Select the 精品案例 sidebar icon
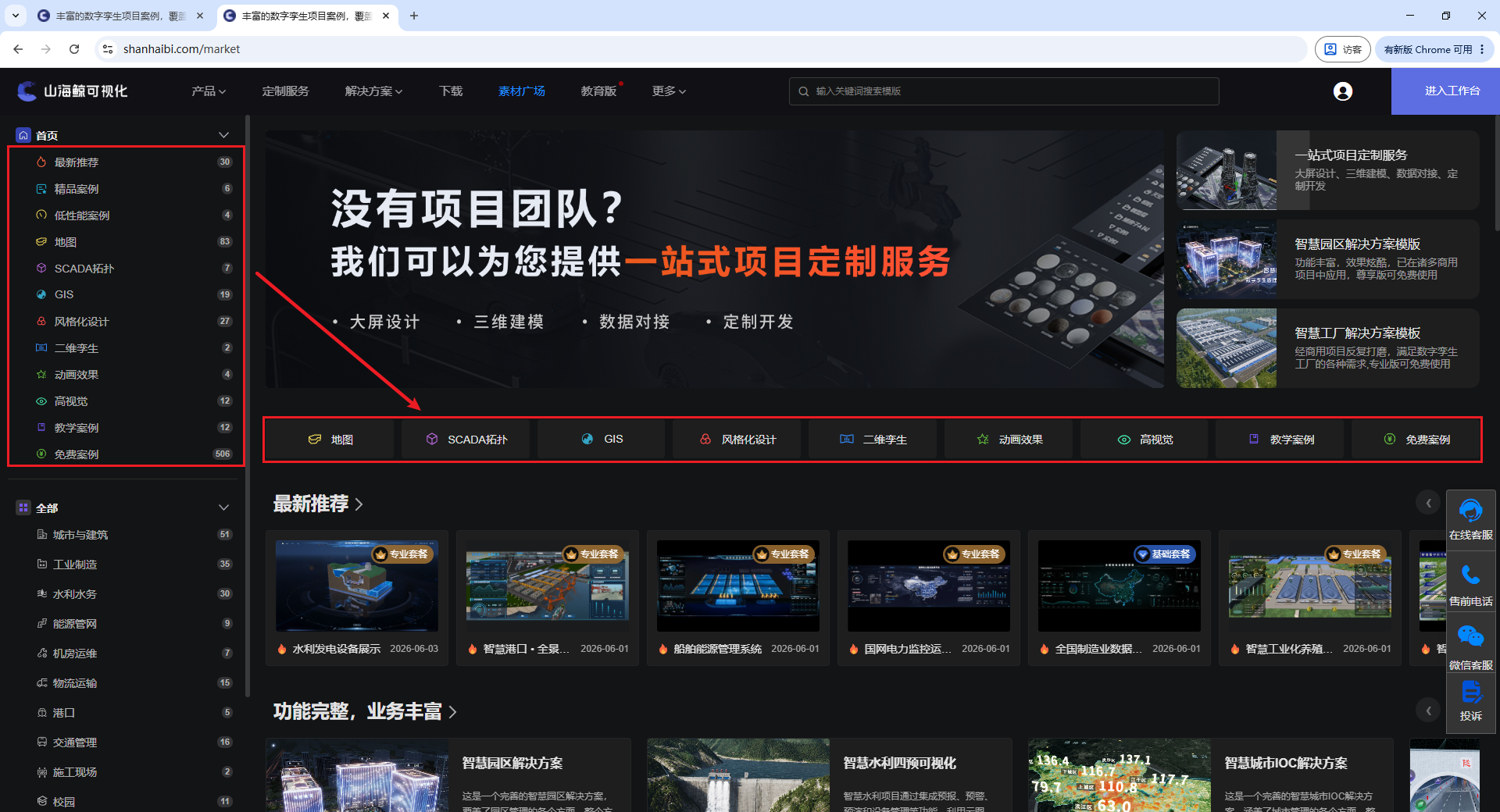The image size is (1500, 812). pos(41,189)
